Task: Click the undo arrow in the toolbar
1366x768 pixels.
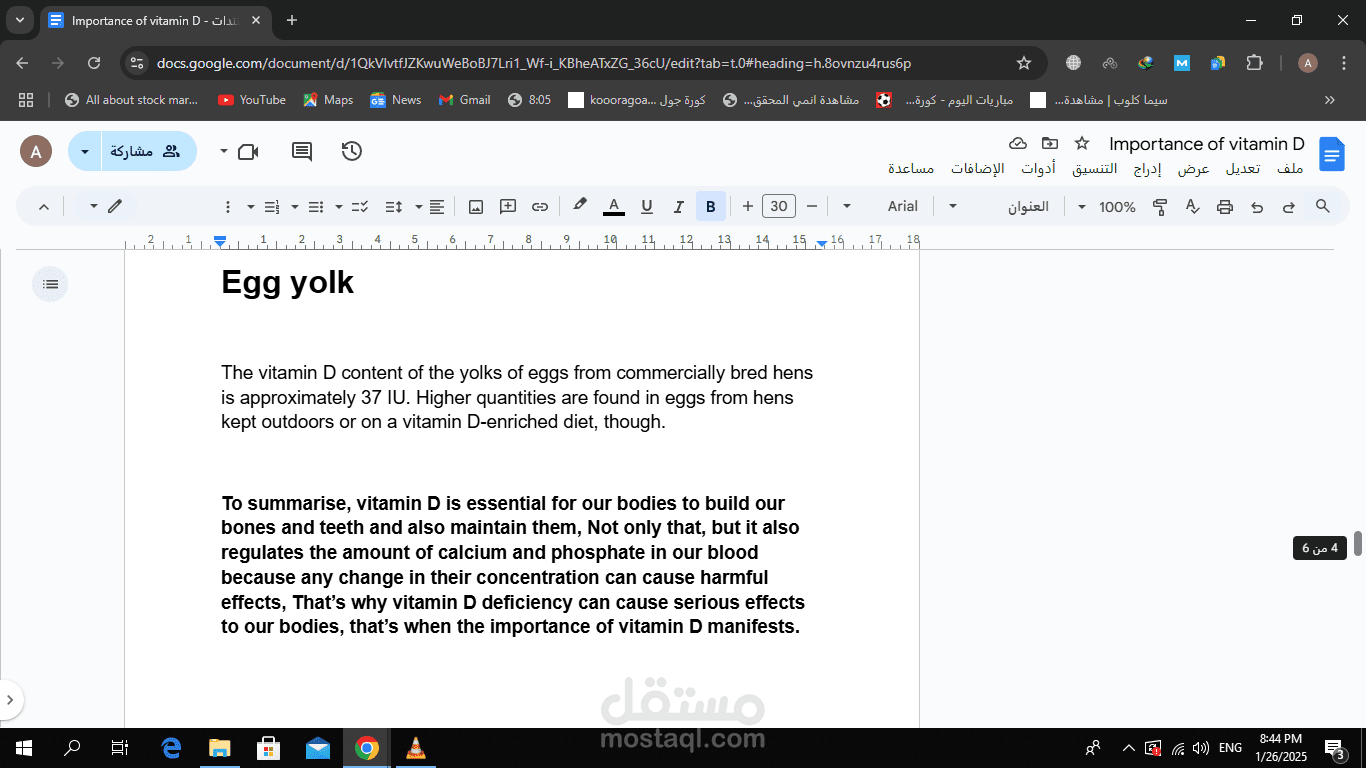Action: pos(1257,207)
